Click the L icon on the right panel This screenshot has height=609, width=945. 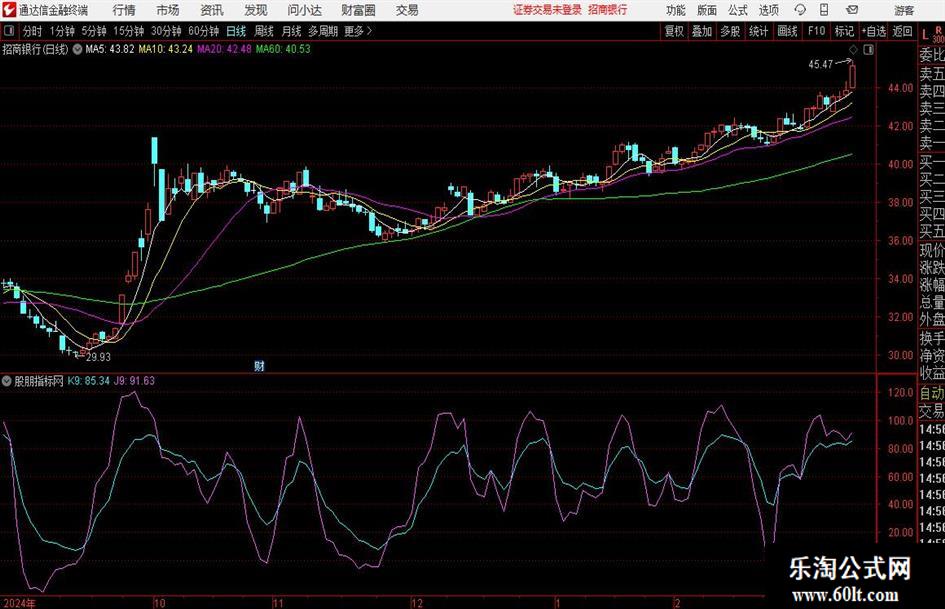(x=925, y=36)
